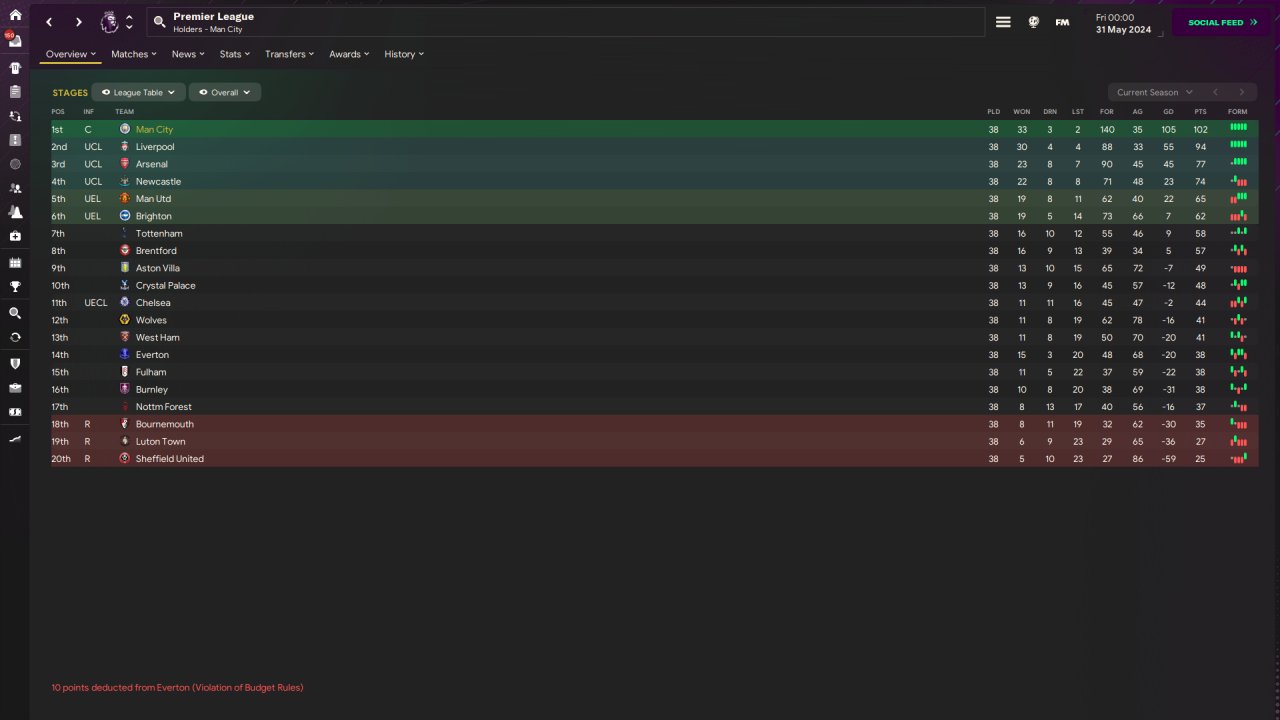Open the Competitions trophy icon in the sidebar
The height and width of the screenshot is (720, 1280).
coord(15,287)
